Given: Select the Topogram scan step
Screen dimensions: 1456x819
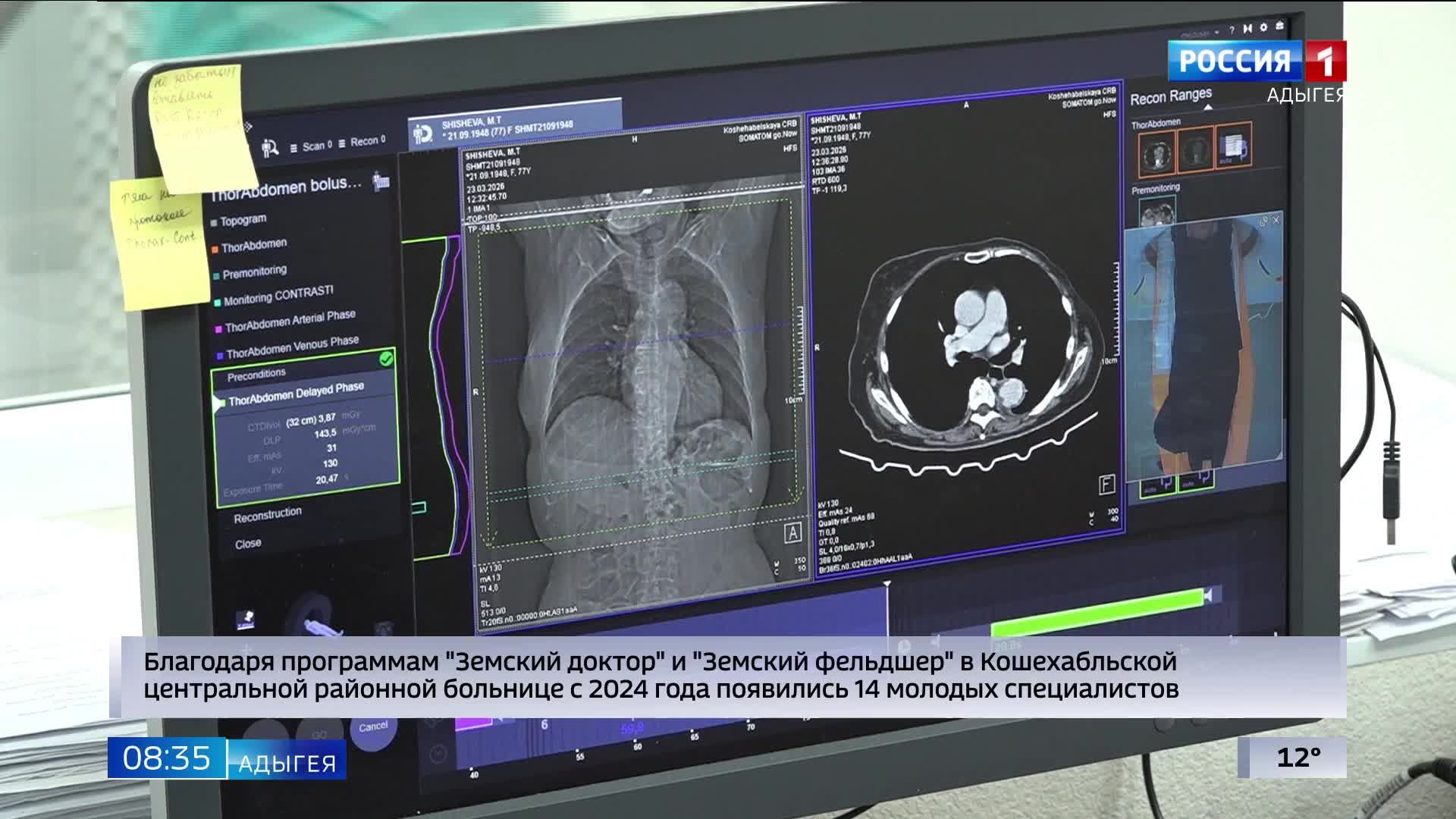Looking at the screenshot, I should point(243,220).
